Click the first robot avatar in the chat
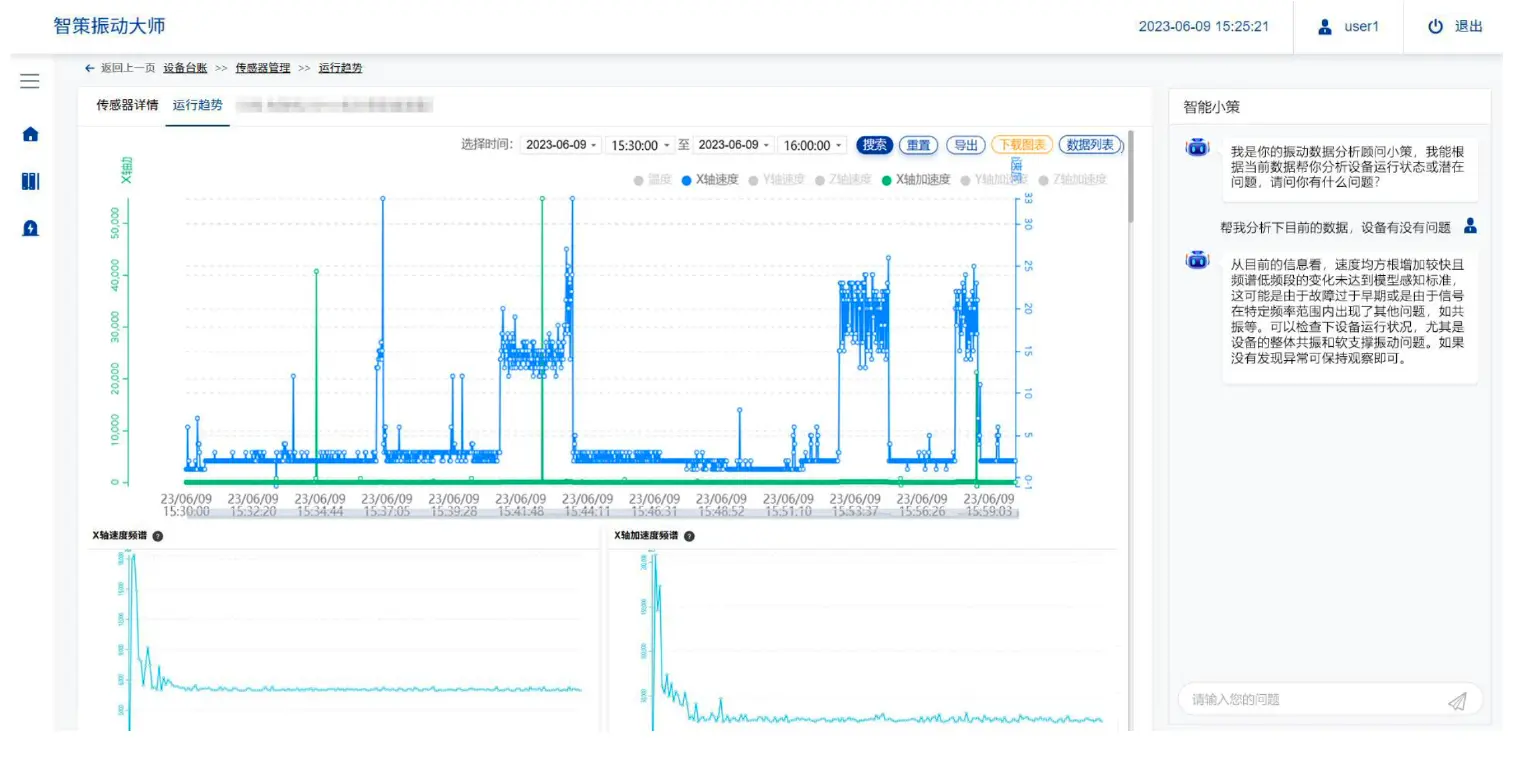 tap(1197, 148)
